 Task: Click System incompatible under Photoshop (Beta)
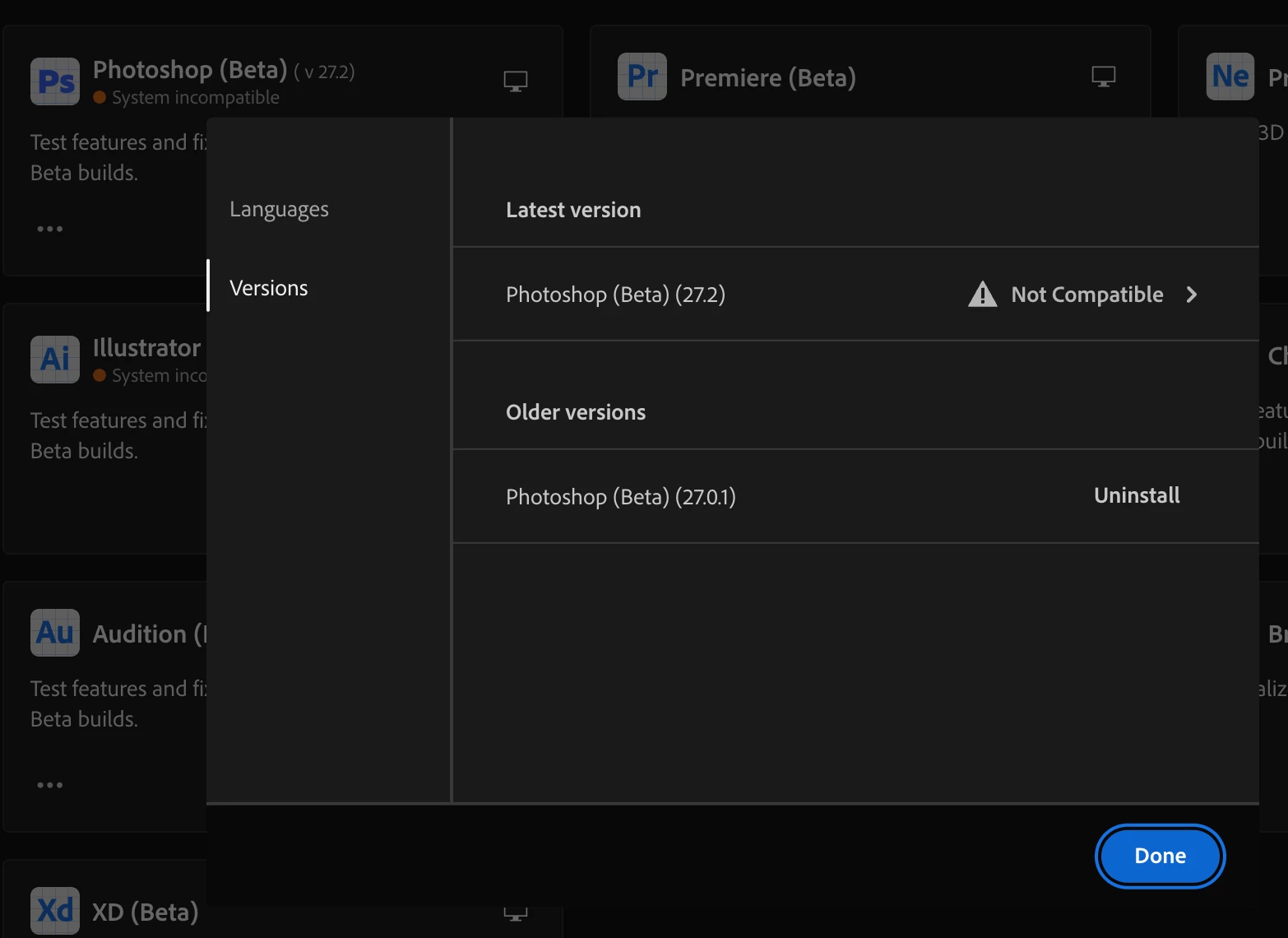point(196,97)
